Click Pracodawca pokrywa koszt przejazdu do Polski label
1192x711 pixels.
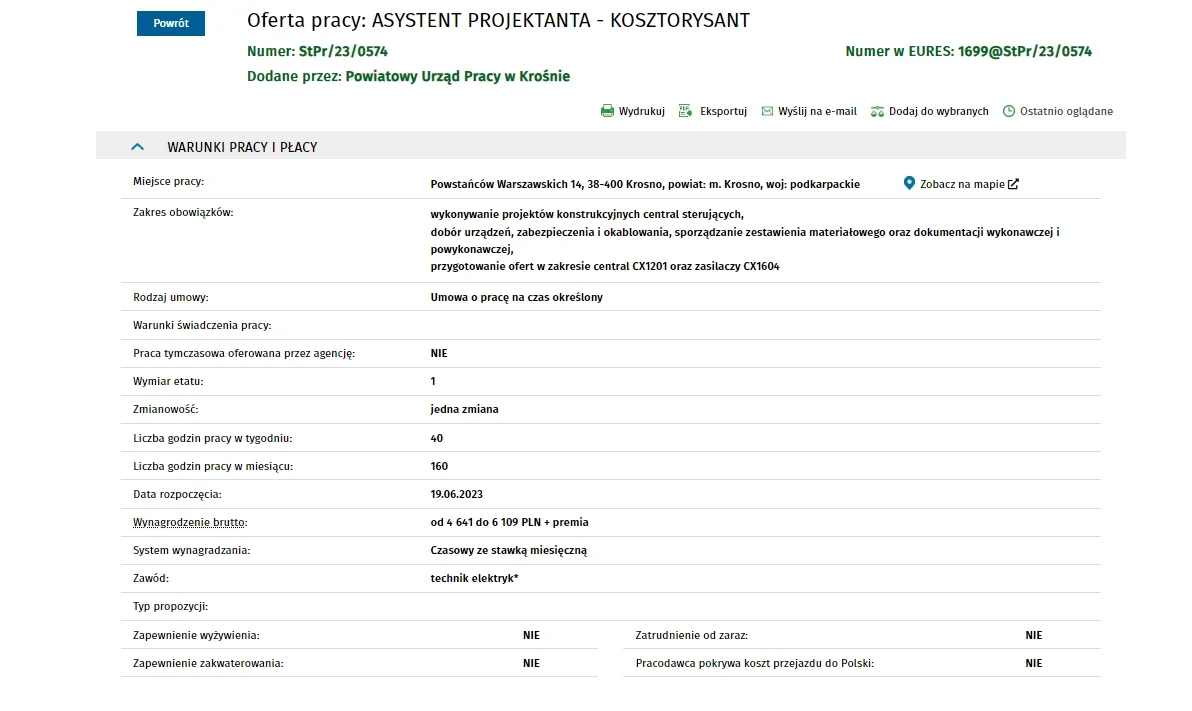coord(755,664)
